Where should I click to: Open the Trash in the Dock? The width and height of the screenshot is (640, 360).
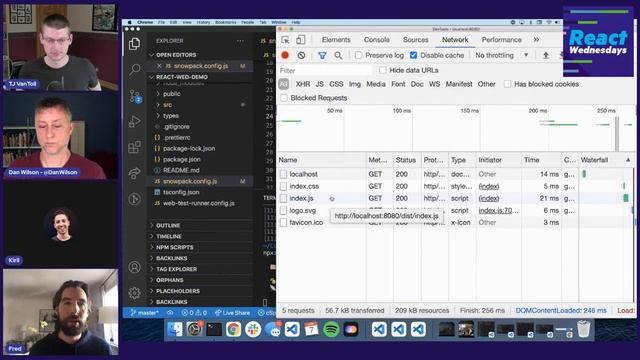(x=584, y=329)
